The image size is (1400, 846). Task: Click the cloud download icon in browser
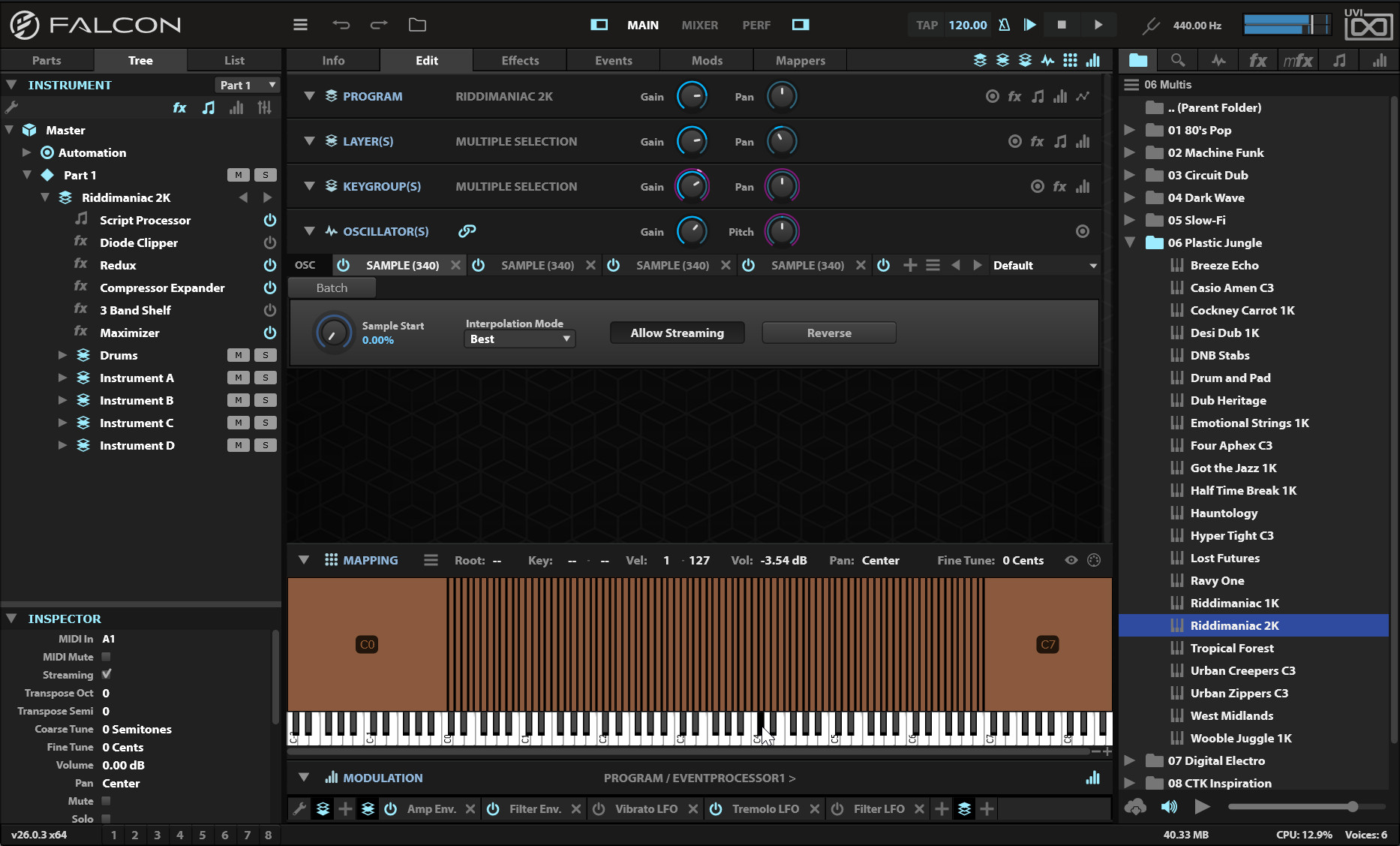[x=1135, y=807]
